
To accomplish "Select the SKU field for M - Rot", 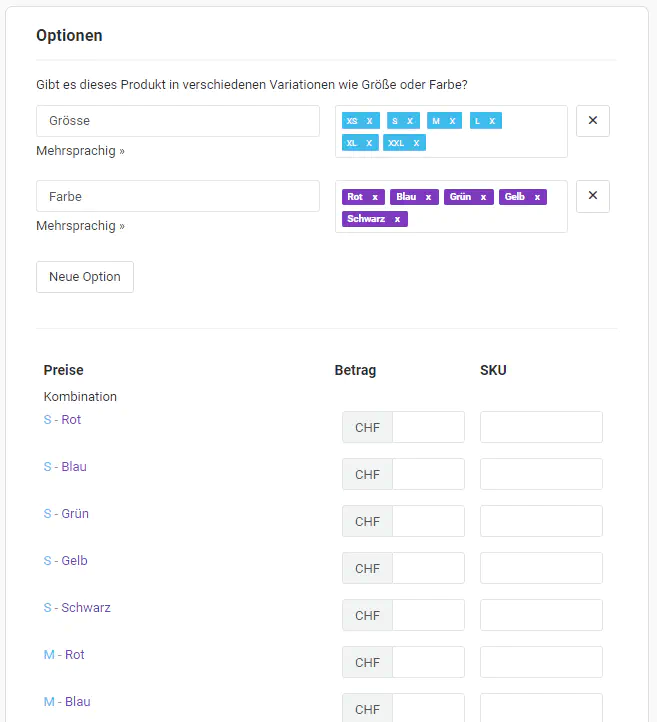I will coord(541,662).
